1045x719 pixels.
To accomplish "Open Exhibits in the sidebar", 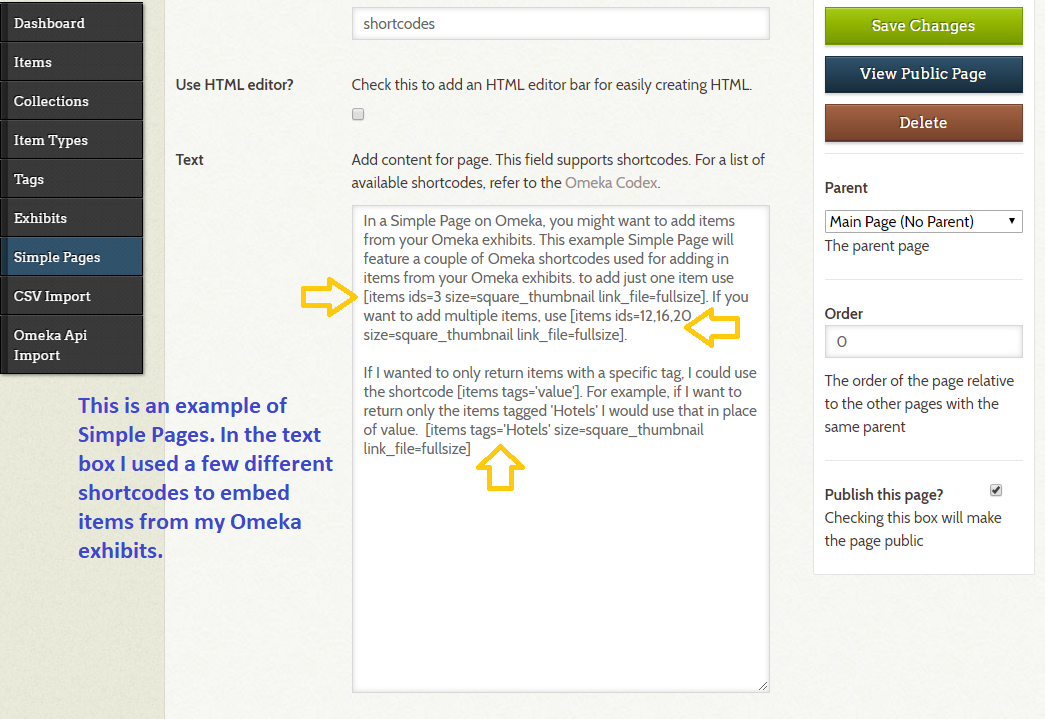I will tap(71, 218).
